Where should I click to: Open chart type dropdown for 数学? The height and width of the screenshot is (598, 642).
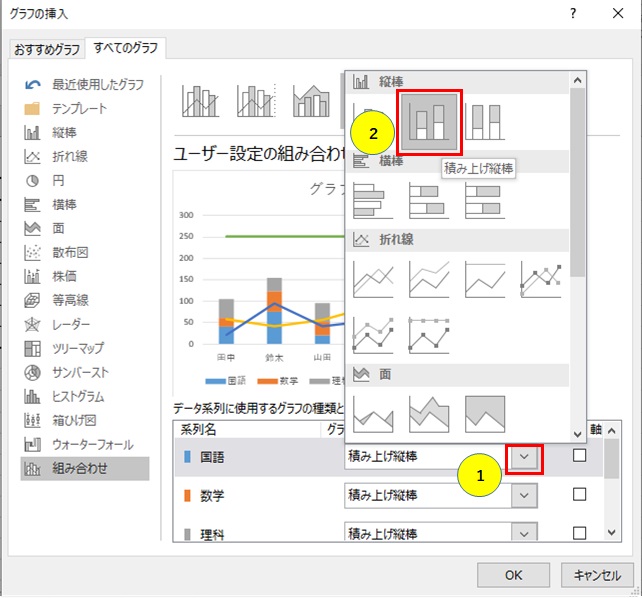click(x=524, y=496)
